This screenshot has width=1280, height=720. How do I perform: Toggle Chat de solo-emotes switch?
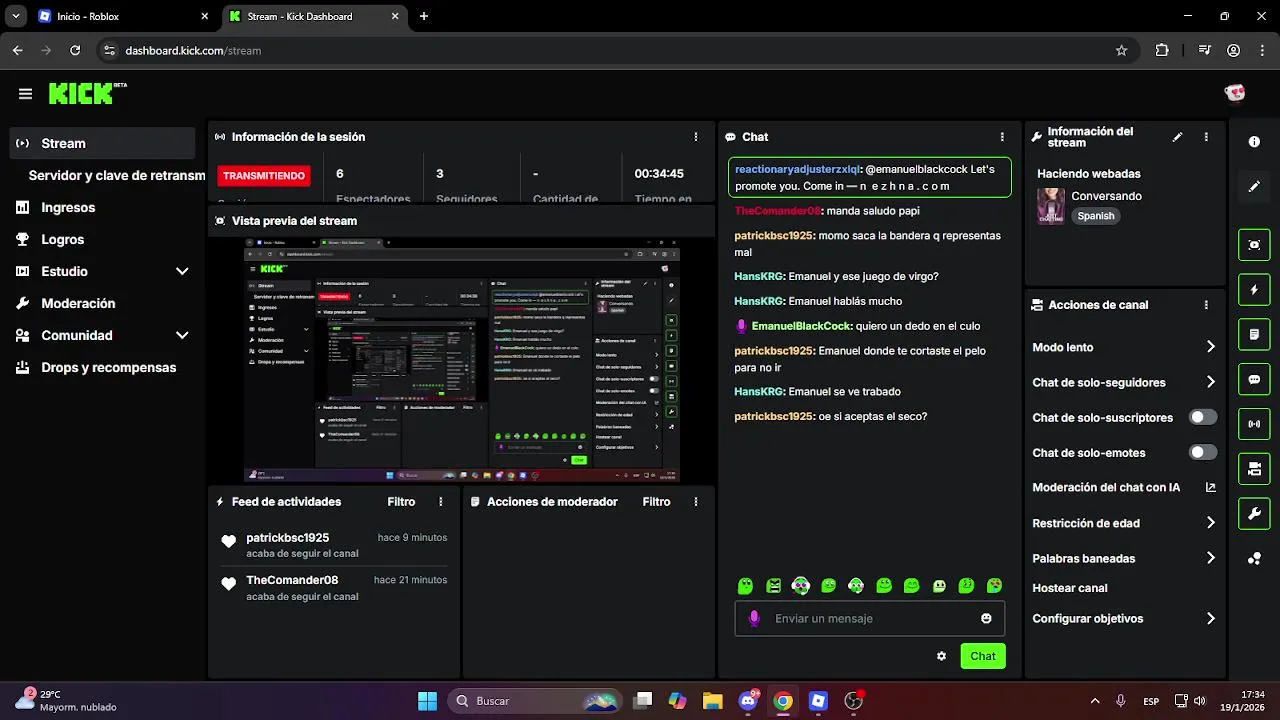click(1203, 452)
